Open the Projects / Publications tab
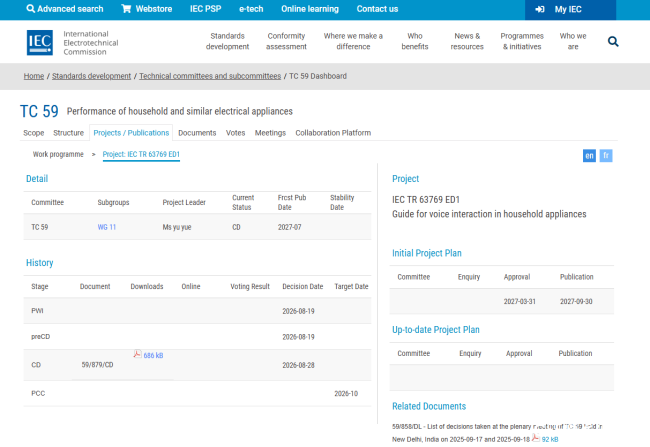Viewport: 650px width, 447px height. coord(131,133)
